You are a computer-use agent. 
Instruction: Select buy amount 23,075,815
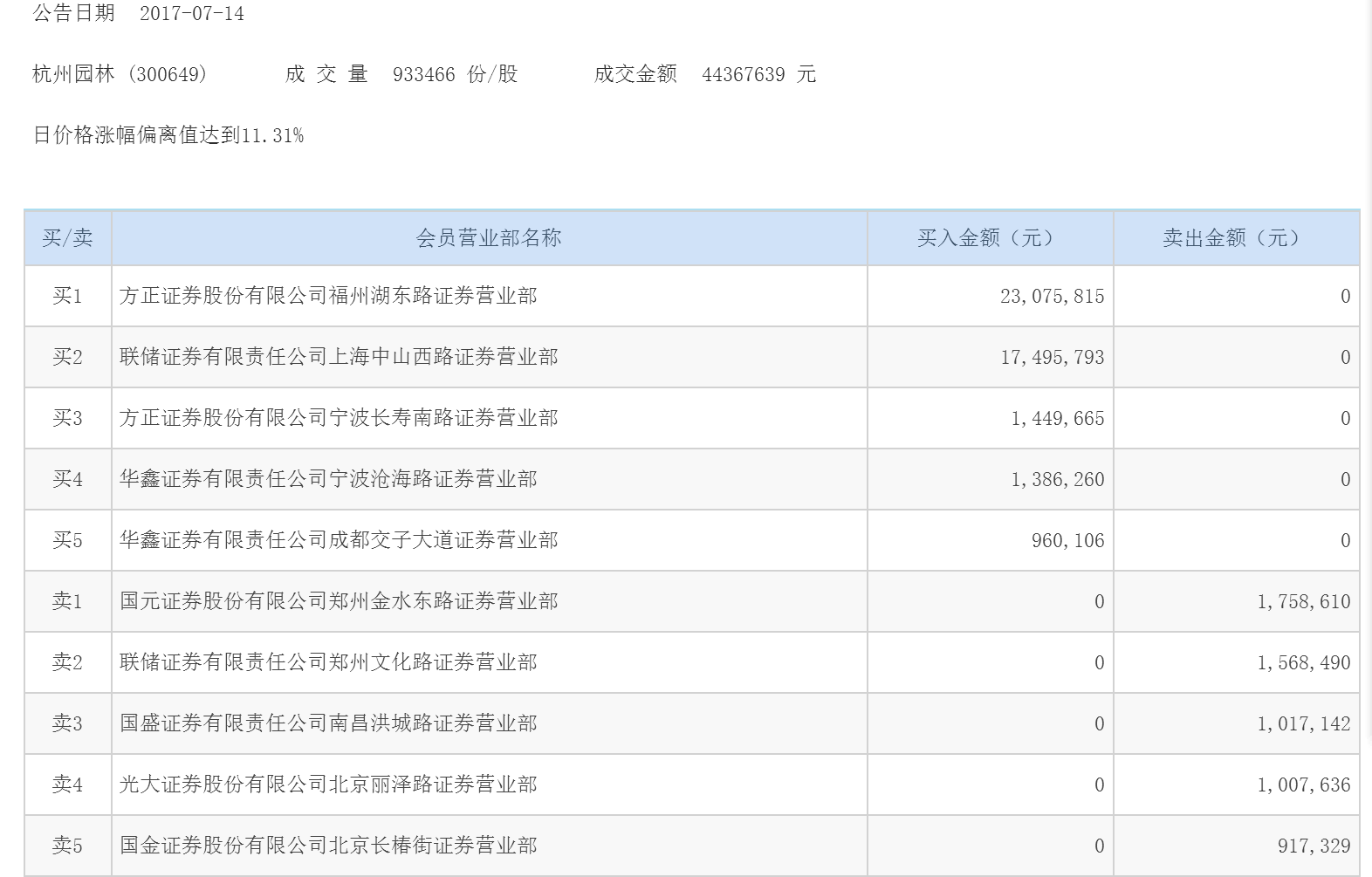click(1053, 297)
